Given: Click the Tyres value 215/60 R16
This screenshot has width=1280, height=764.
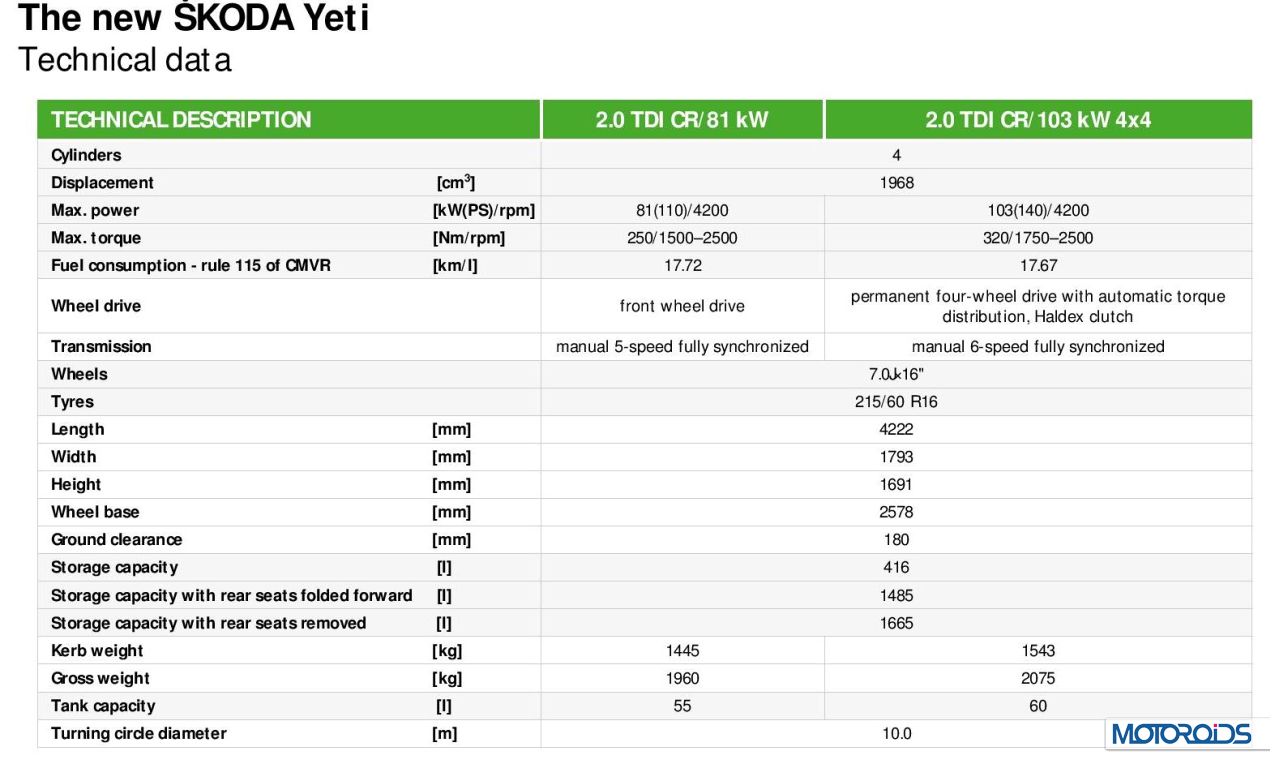Looking at the screenshot, I should (x=897, y=402).
